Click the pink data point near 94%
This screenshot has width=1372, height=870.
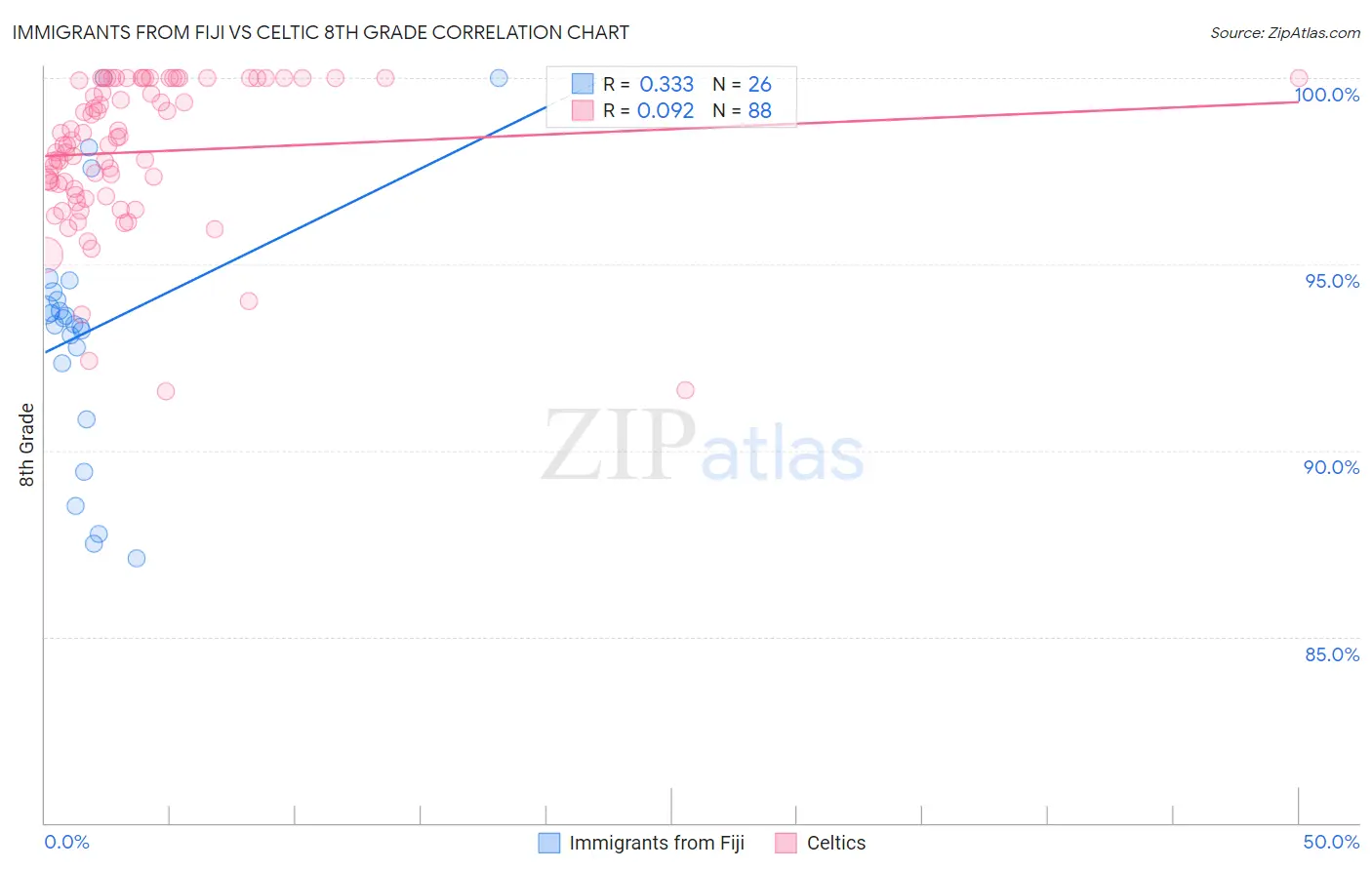click(249, 301)
